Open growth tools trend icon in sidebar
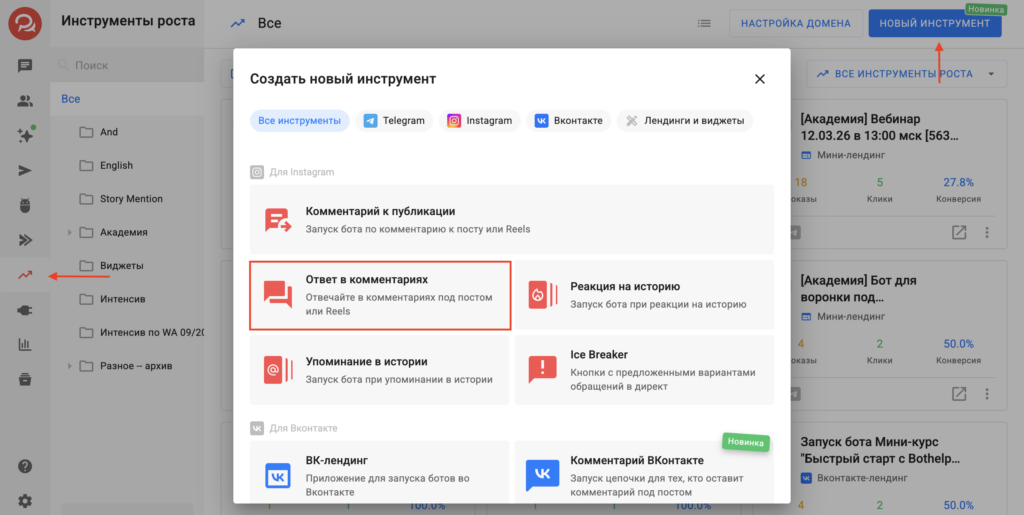Viewport: 1024px width, 515px height. click(x=25, y=275)
